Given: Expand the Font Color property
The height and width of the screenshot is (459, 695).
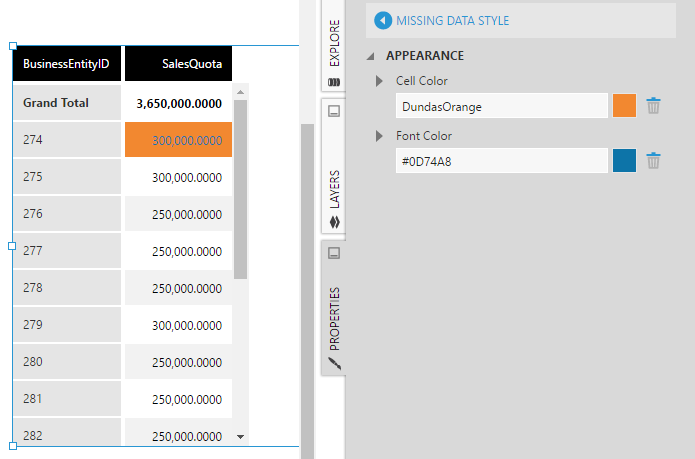Looking at the screenshot, I should click(379, 136).
